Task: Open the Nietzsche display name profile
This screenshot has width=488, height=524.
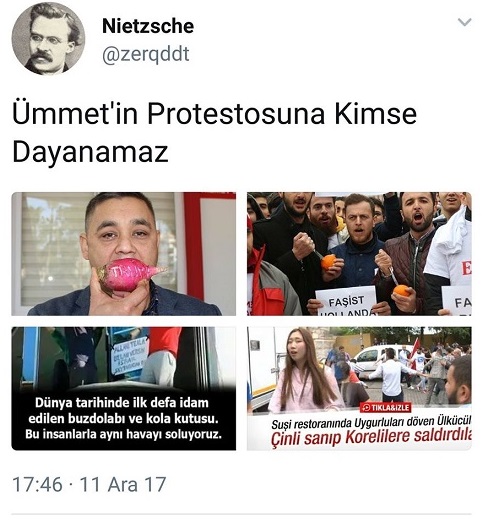Action: (148, 26)
